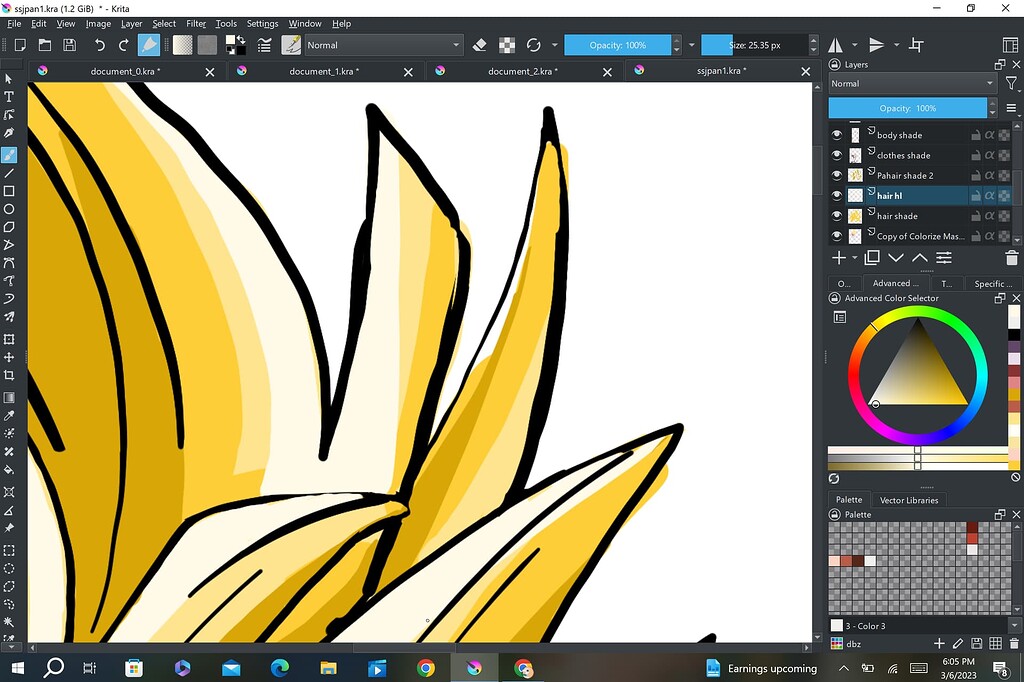Click the layer Opacity slider
The image size is (1024, 682).
907,108
